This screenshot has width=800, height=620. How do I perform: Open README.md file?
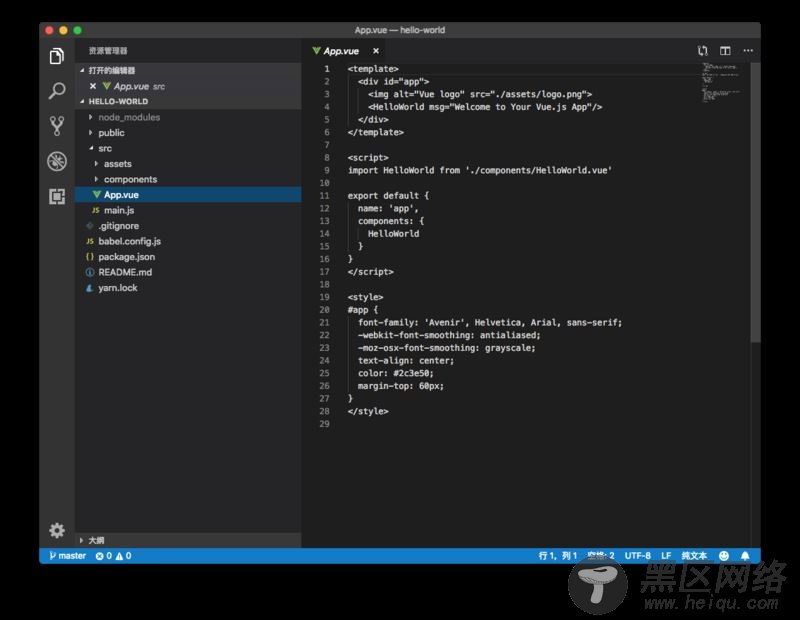pyautogui.click(x=188, y=272)
